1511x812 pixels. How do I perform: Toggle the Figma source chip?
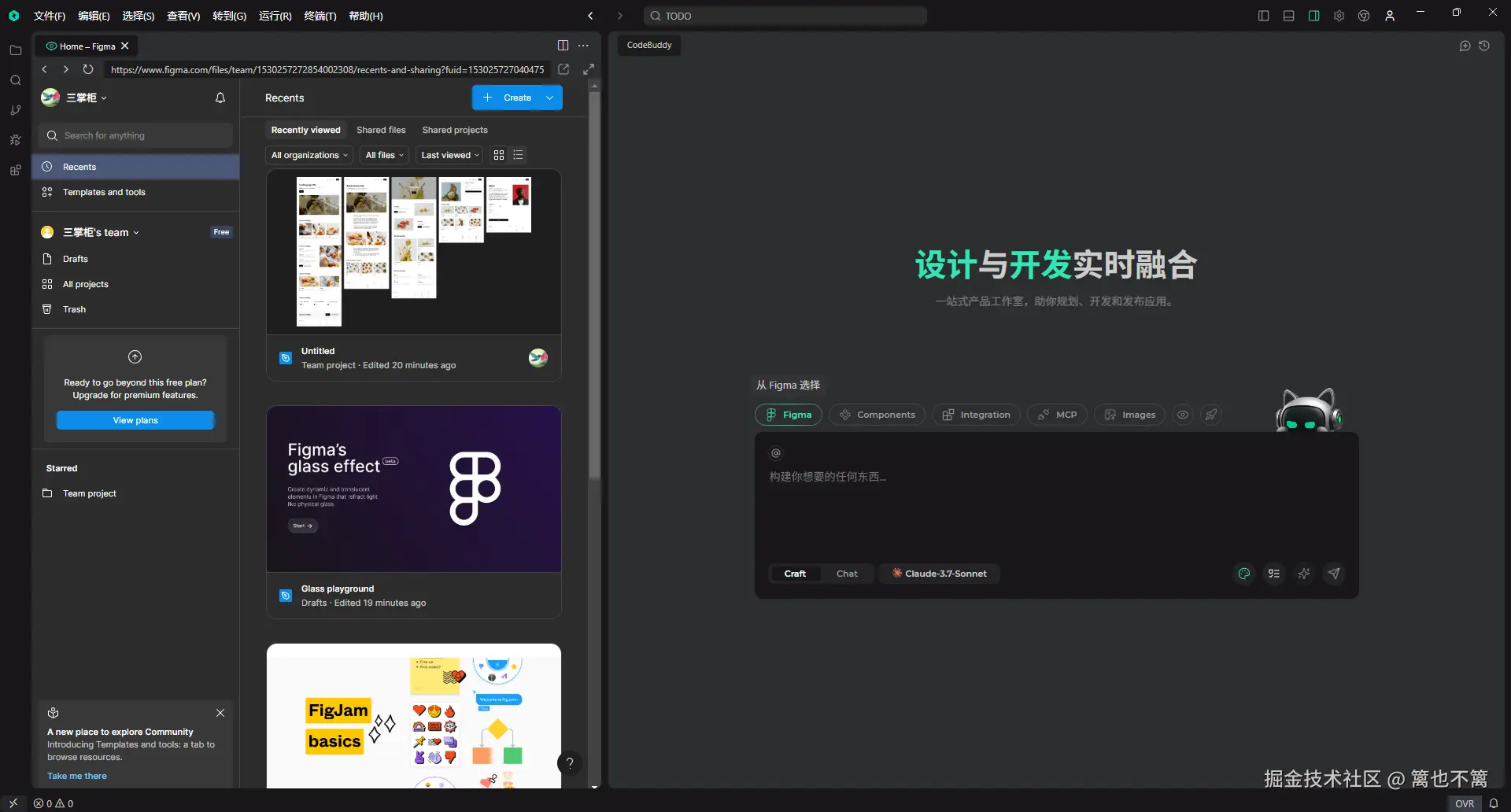pos(788,415)
